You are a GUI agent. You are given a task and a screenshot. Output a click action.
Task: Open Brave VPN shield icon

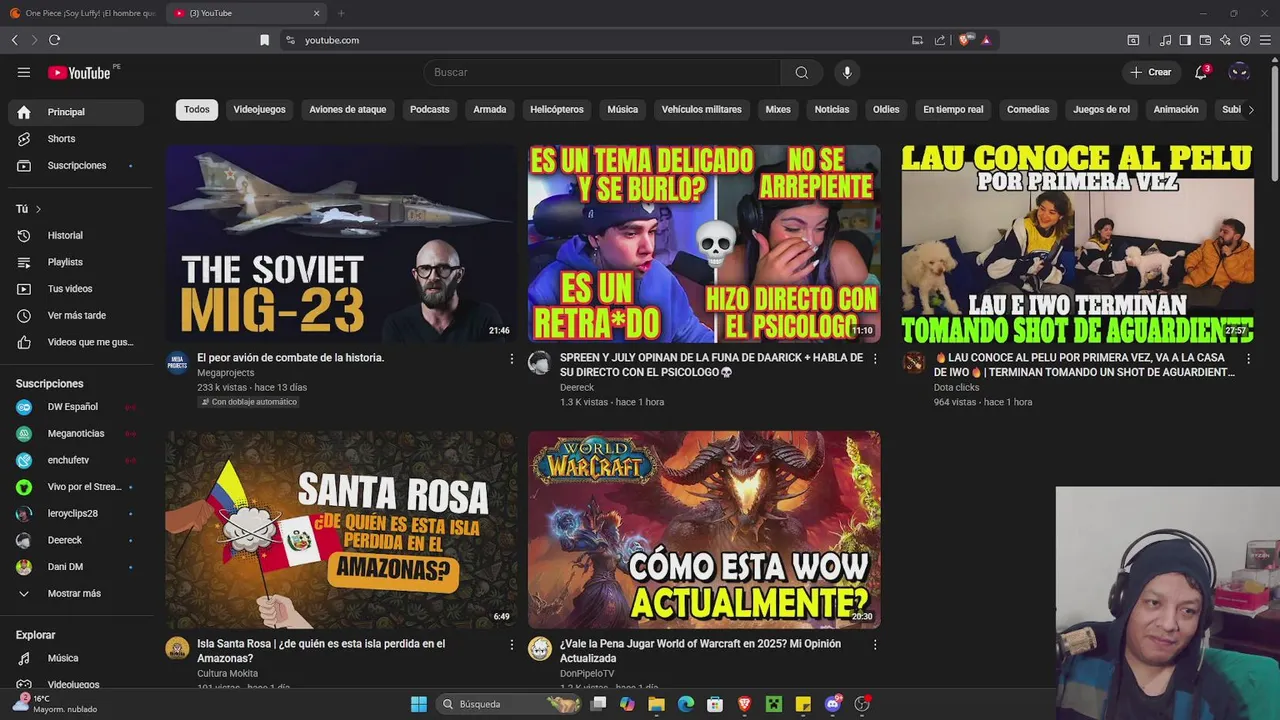pos(1245,40)
